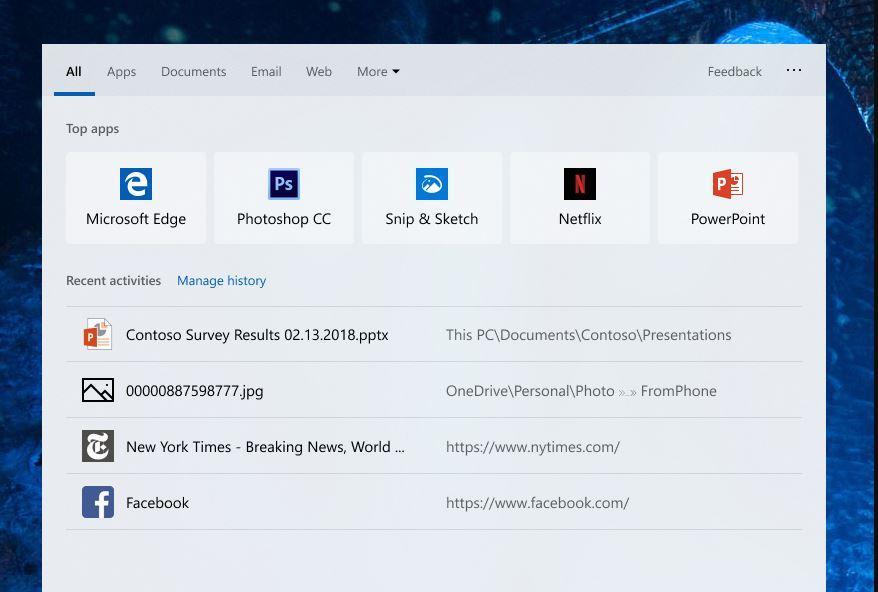Select the Email search tab
Screen dimensions: 878x592
pyautogui.click(x=266, y=72)
